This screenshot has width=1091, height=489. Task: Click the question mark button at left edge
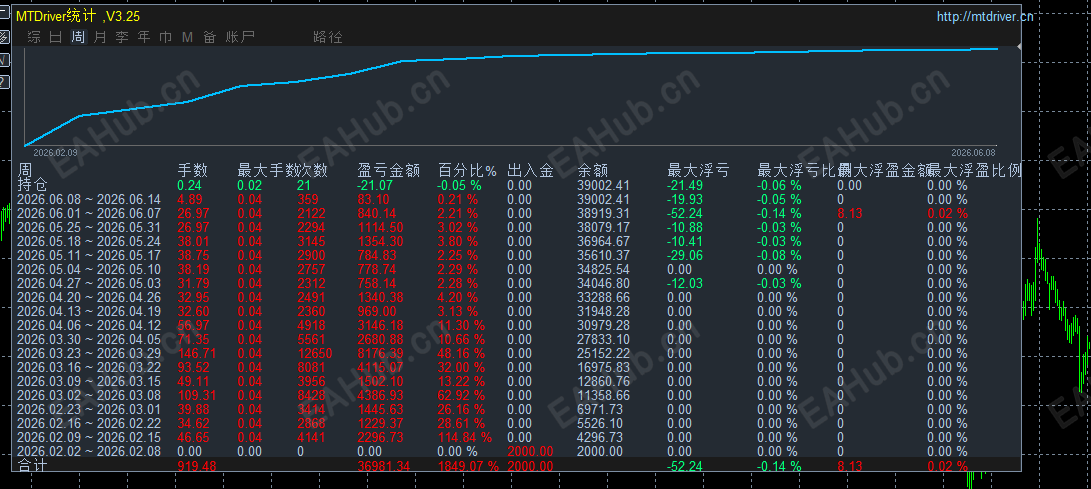pos(3,83)
